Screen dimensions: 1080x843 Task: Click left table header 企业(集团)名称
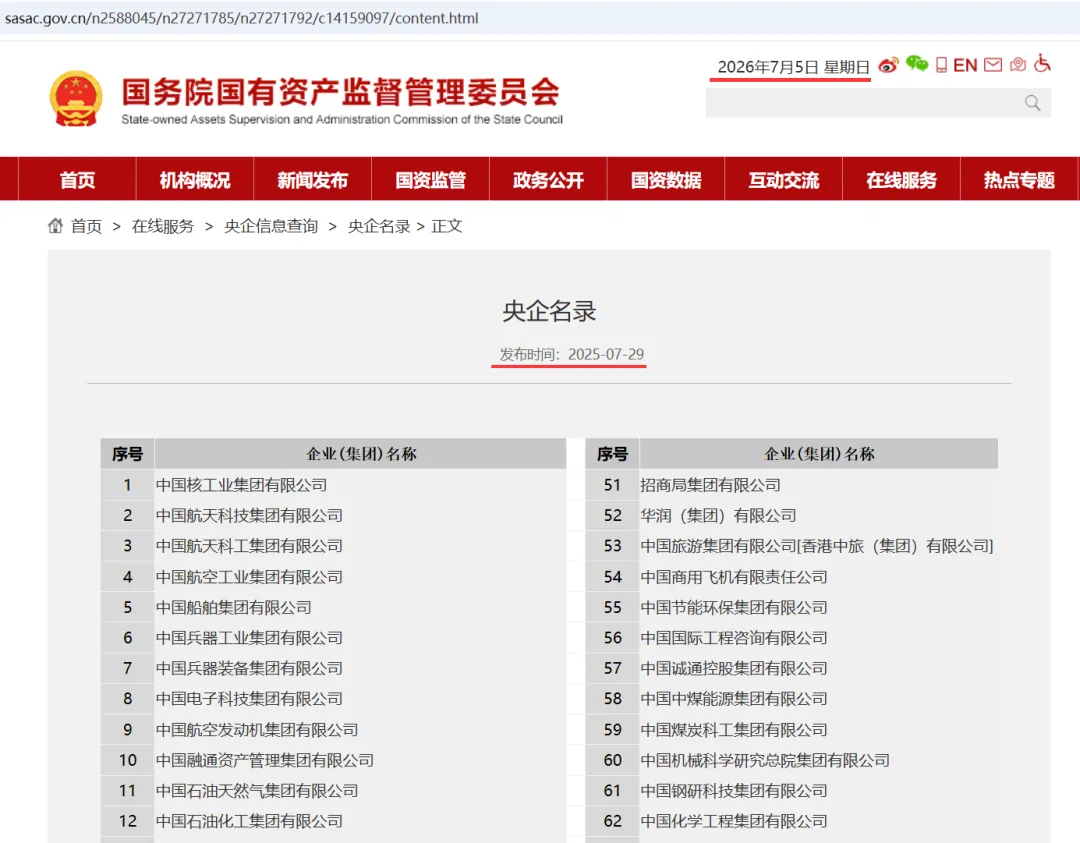click(361, 454)
